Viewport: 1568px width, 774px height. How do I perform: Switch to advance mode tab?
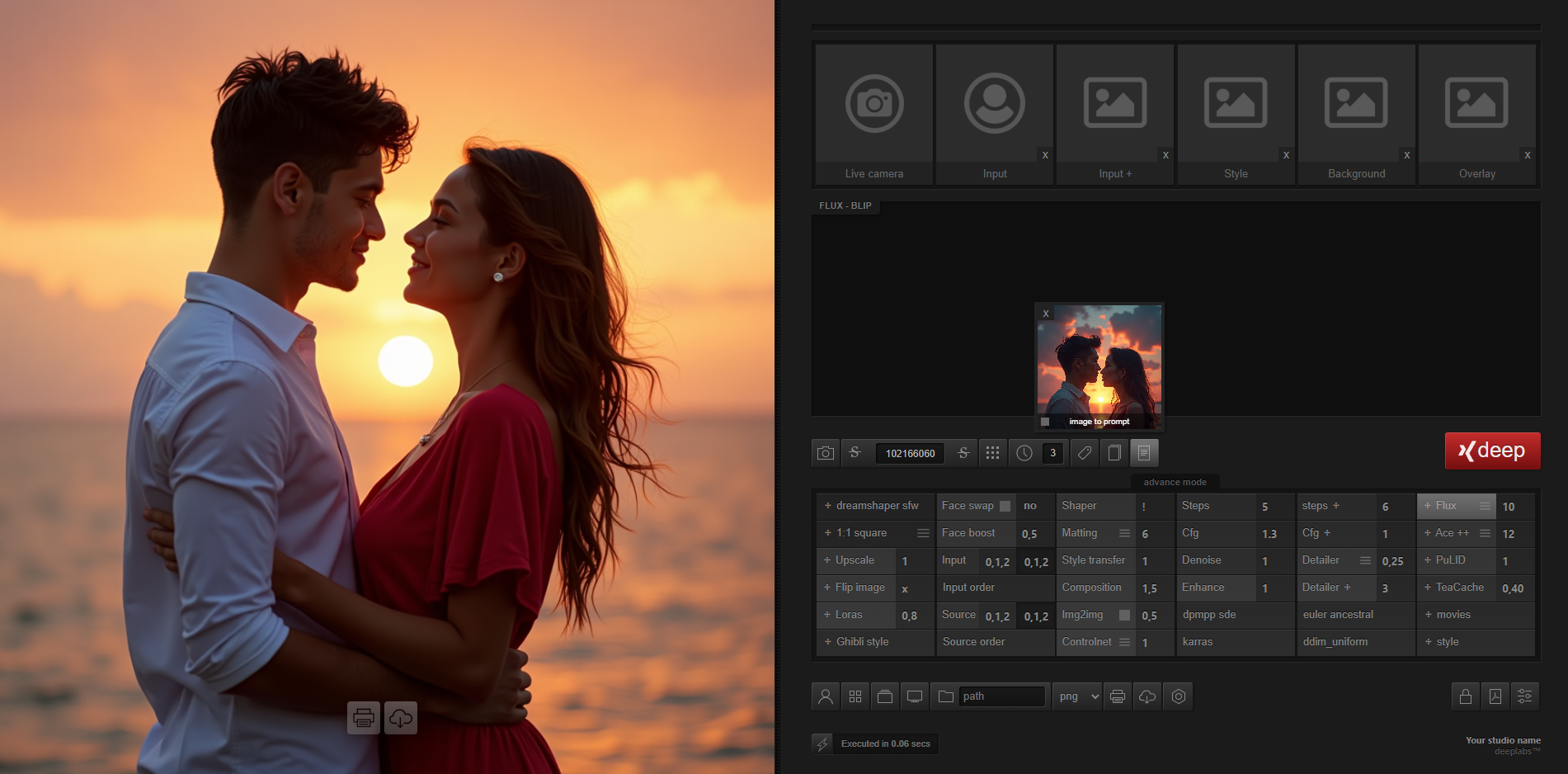point(1175,482)
